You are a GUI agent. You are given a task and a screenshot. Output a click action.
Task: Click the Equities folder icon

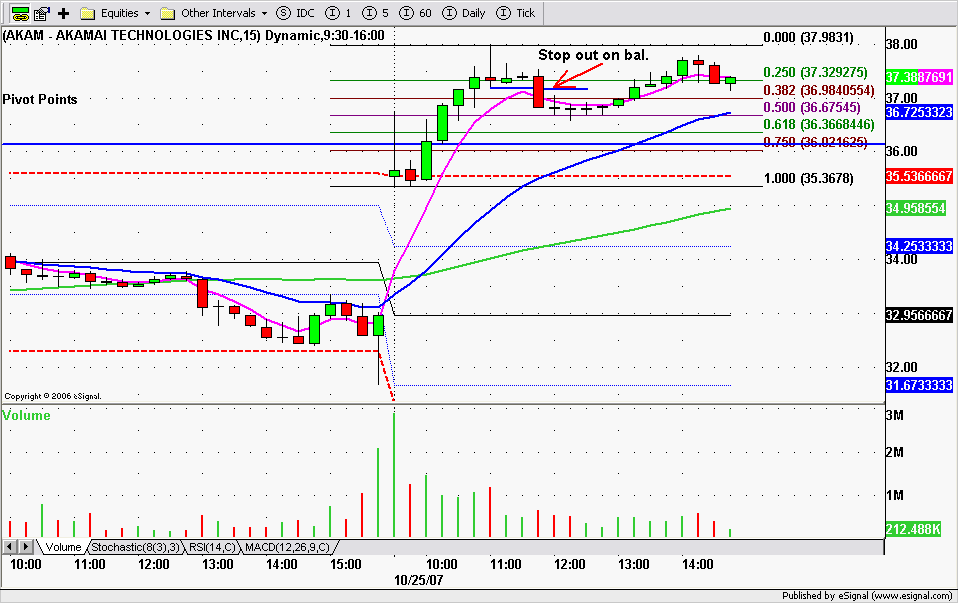tap(87, 13)
